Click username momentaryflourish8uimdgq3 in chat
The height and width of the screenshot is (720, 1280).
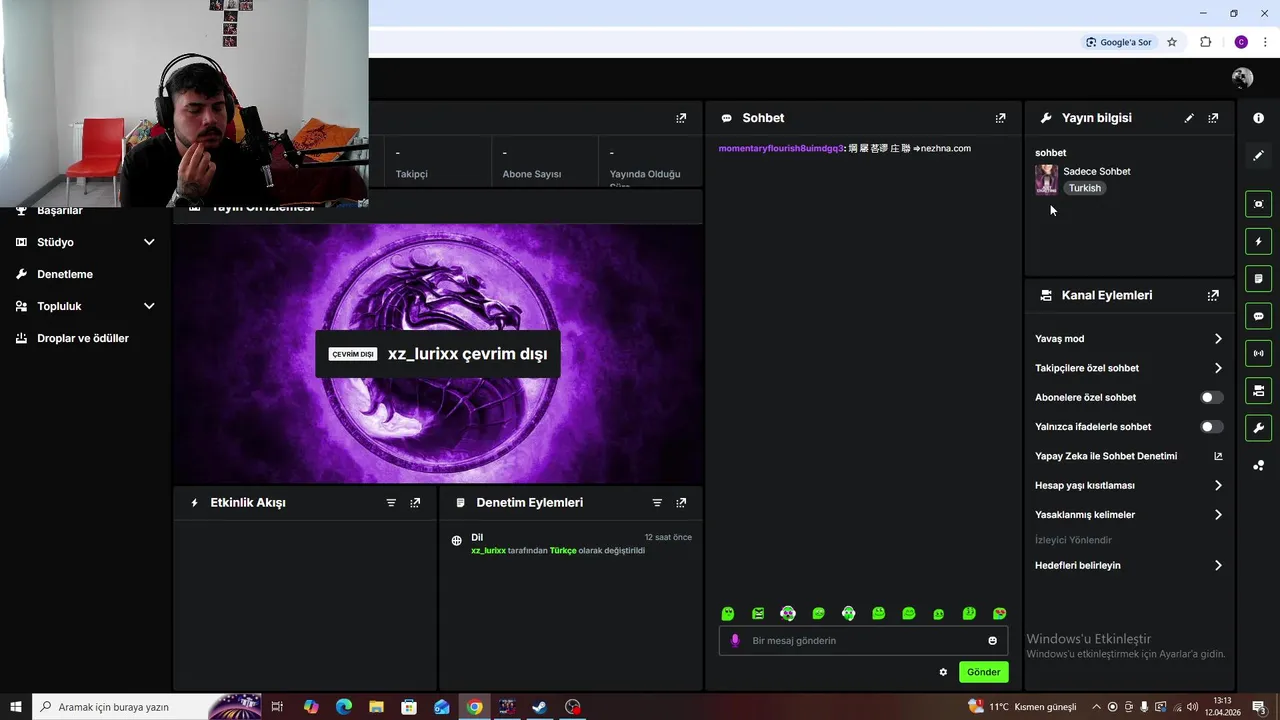(781, 148)
